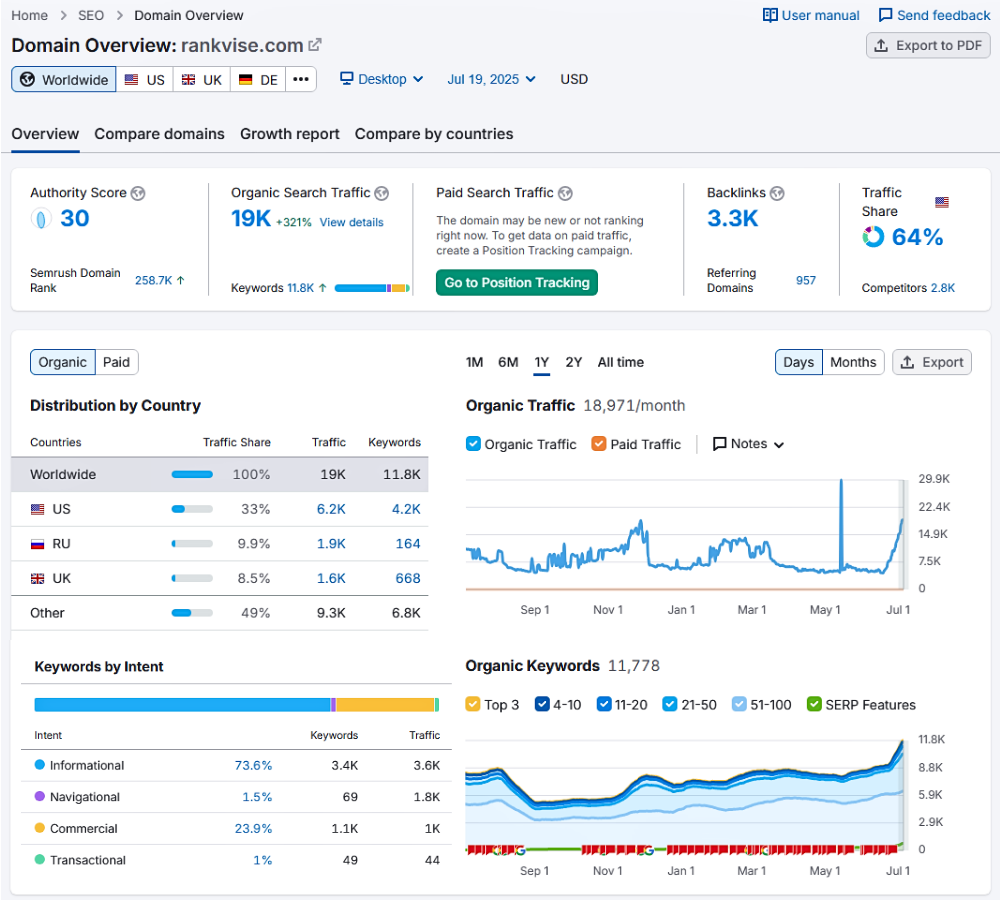The image size is (1000, 900).
Task: Click the Paid Search Traffic globe icon
Action: [x=565, y=193]
